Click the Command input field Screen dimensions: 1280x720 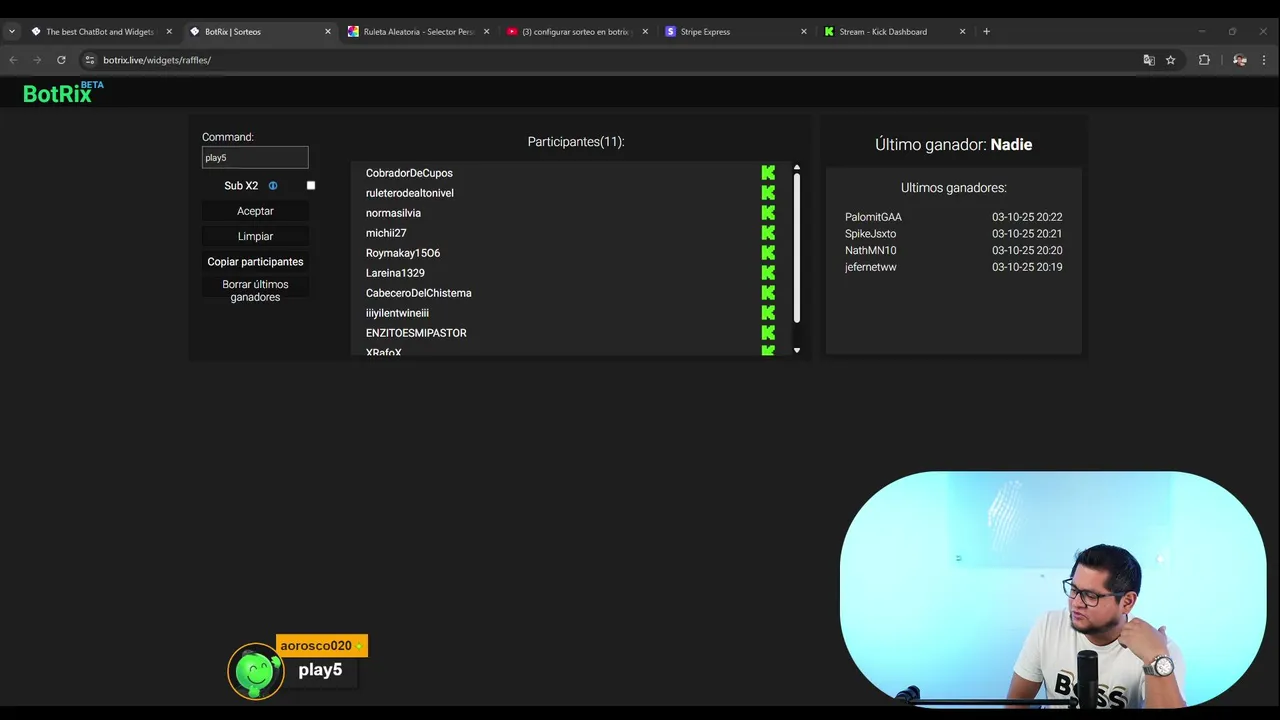(255, 157)
